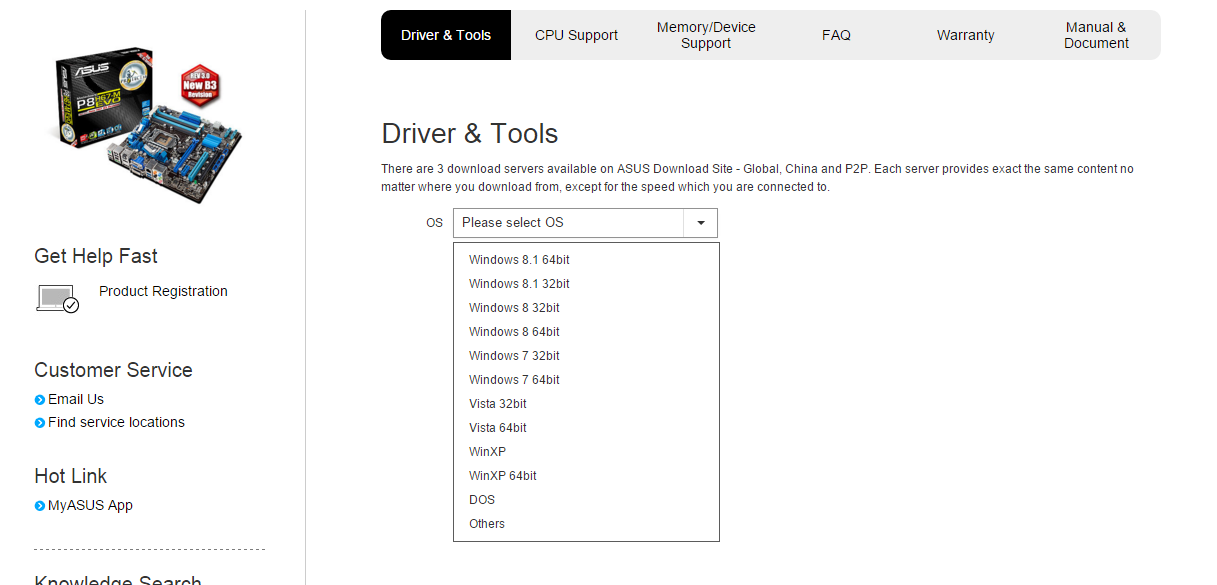Pick the WinXP option
The image size is (1217, 585).
point(586,452)
